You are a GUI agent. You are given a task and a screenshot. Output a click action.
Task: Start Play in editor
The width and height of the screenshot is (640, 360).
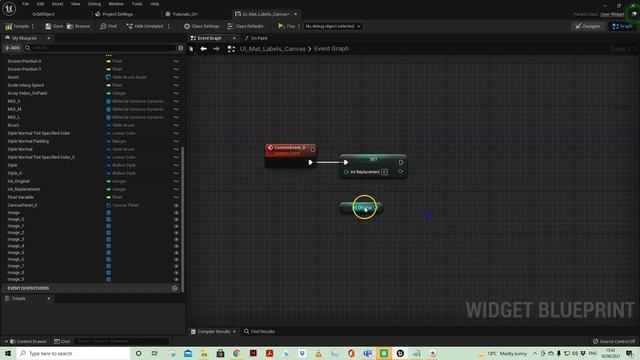coord(287,26)
